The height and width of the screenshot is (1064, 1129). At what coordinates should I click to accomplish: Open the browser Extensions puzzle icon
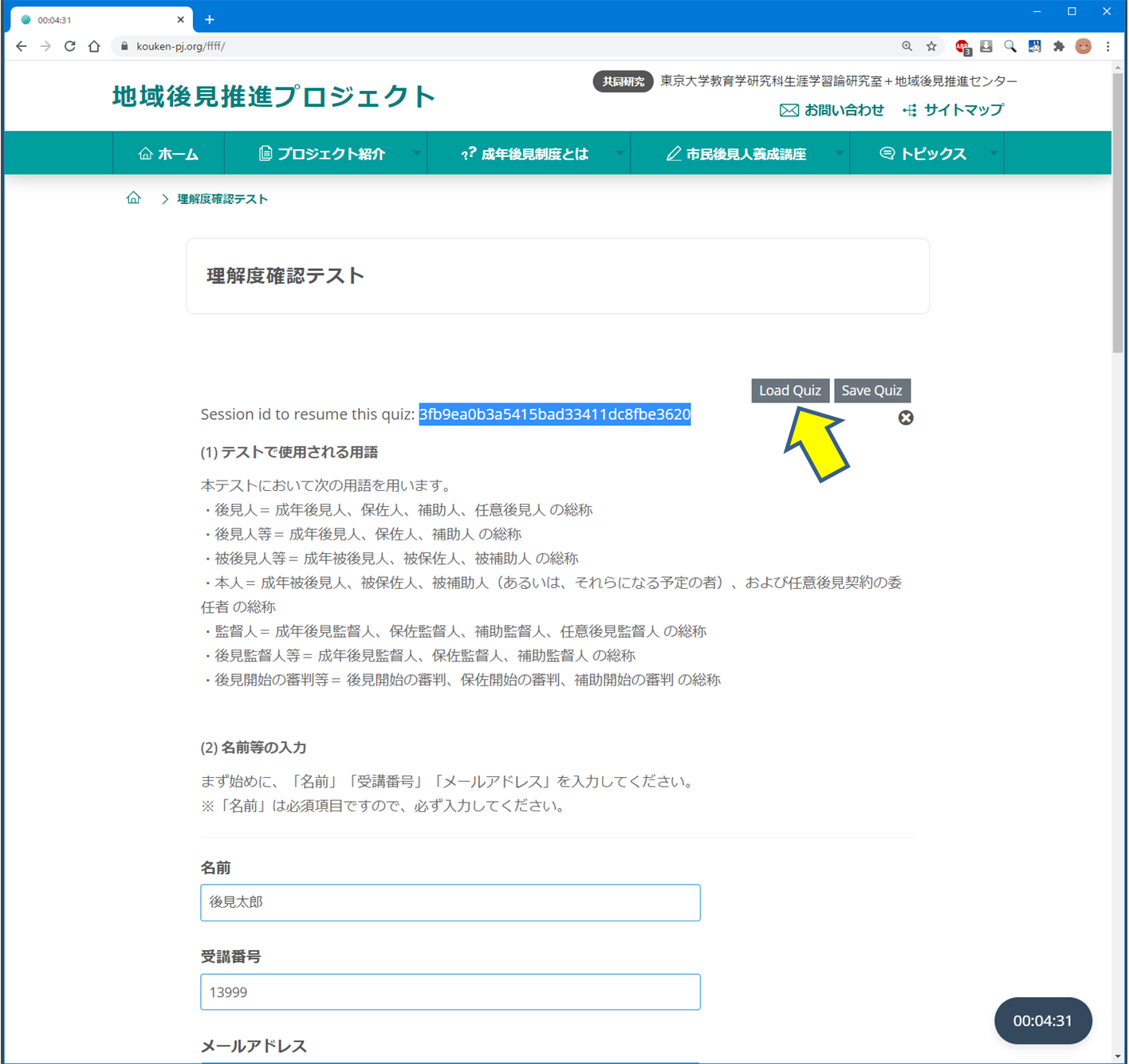pyautogui.click(x=1059, y=46)
